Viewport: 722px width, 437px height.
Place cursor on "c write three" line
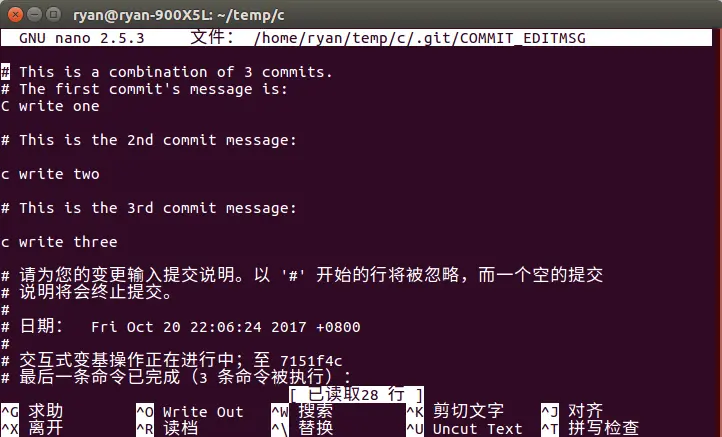click(59, 242)
